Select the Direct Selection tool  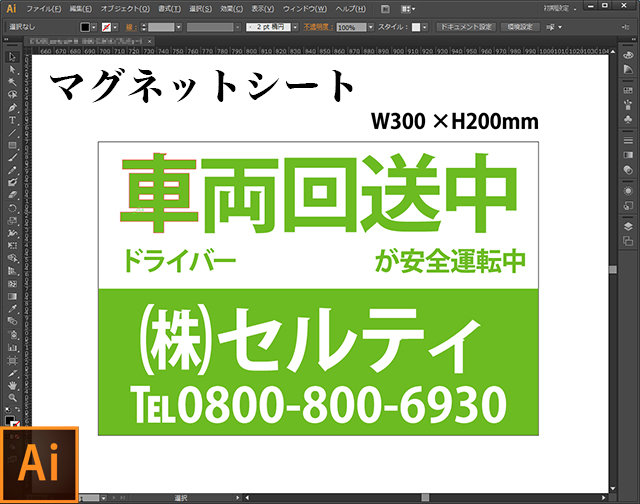(x=12, y=69)
